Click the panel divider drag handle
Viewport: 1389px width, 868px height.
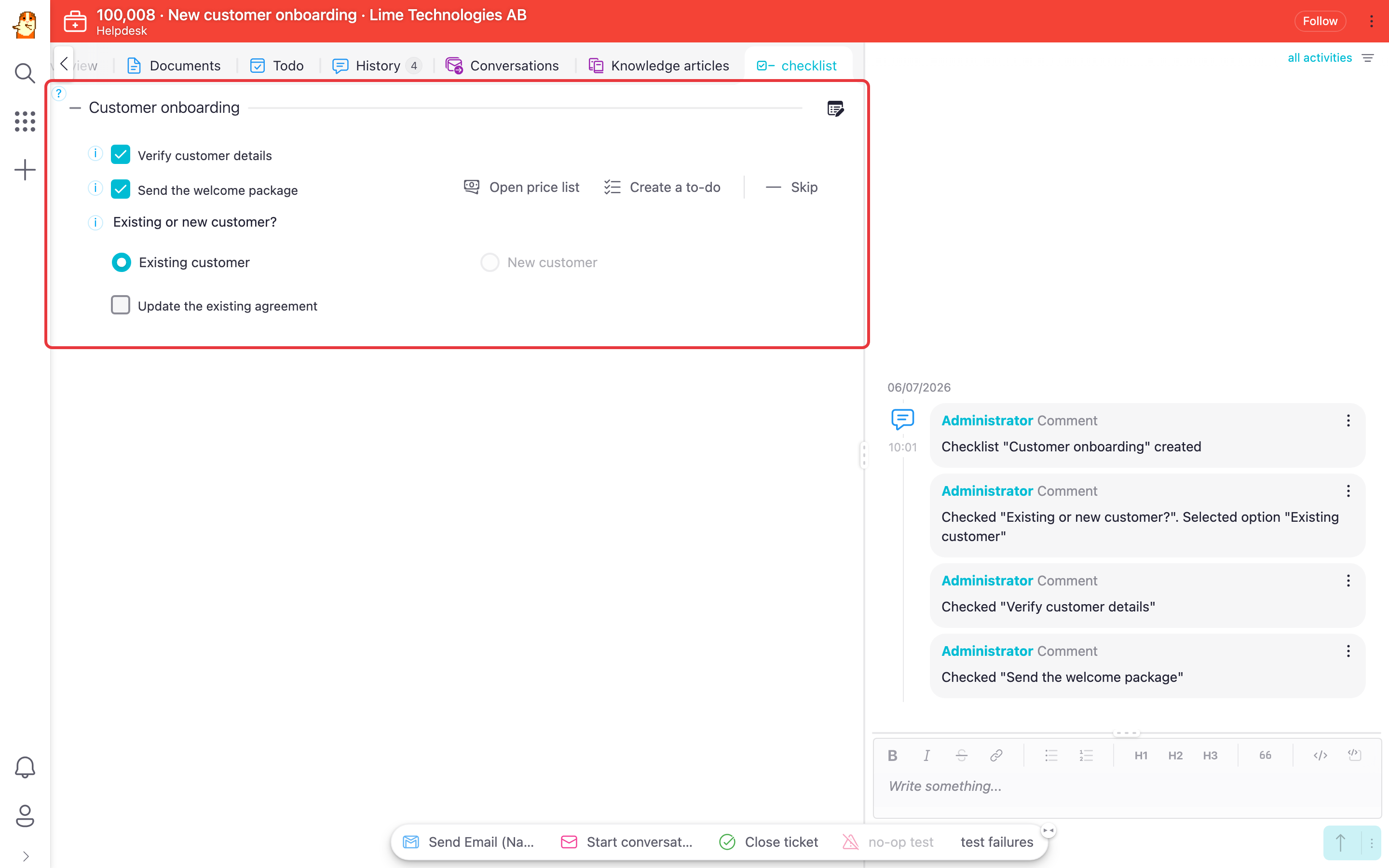[x=864, y=455]
